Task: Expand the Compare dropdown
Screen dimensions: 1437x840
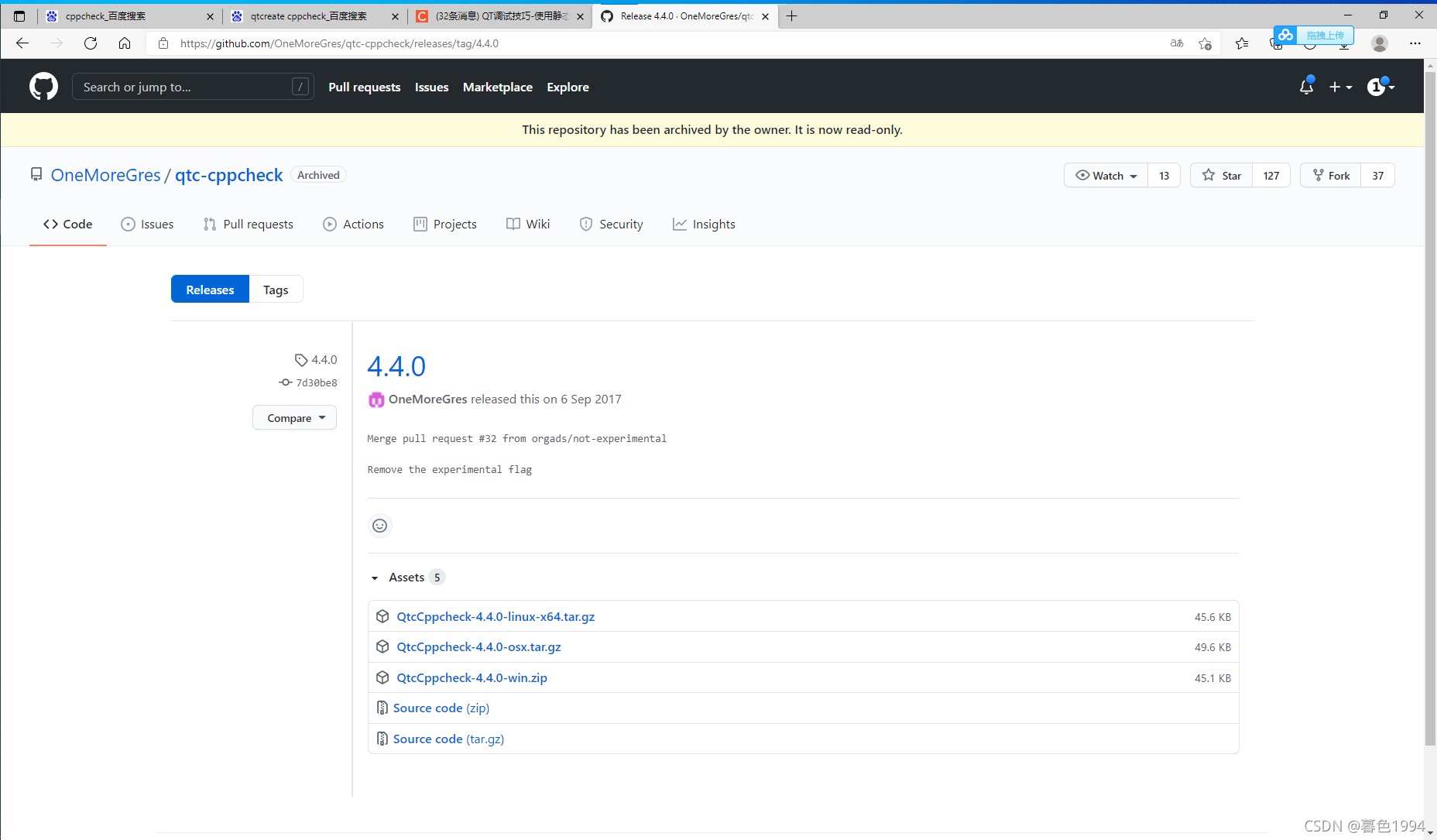Action: pyautogui.click(x=294, y=418)
